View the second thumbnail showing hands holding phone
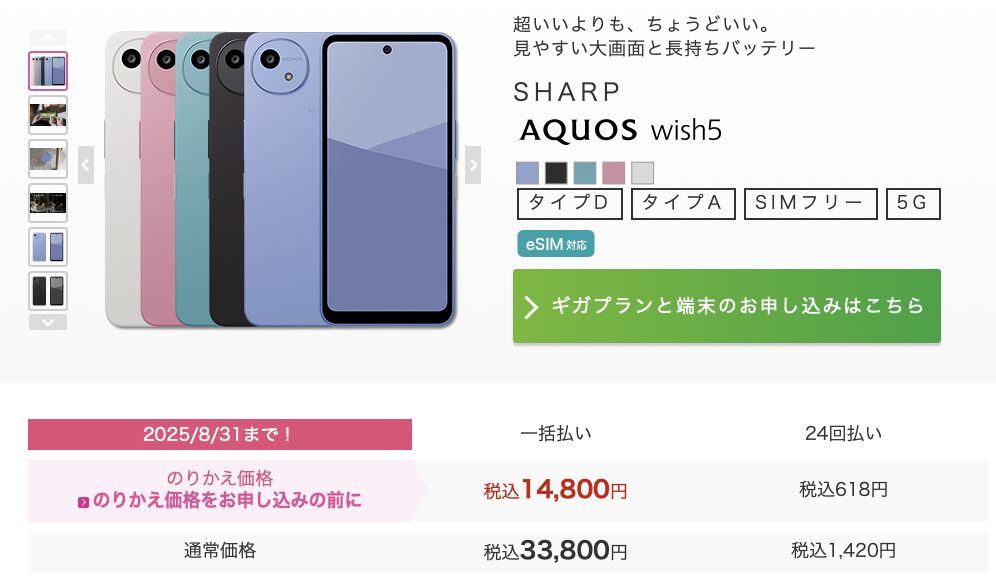 pyautogui.click(x=48, y=115)
